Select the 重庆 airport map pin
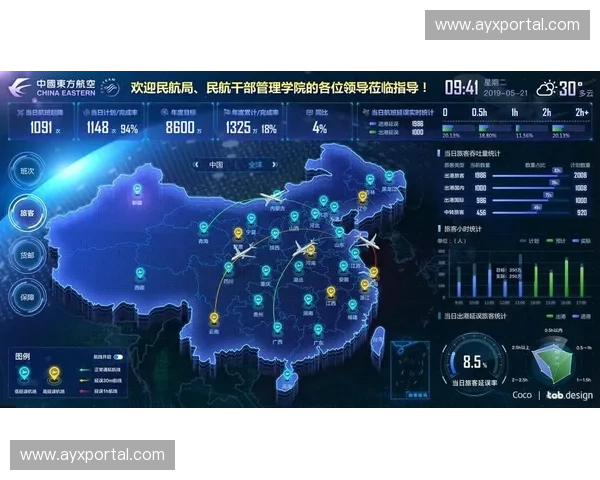The height and width of the screenshot is (480, 600). [266, 271]
